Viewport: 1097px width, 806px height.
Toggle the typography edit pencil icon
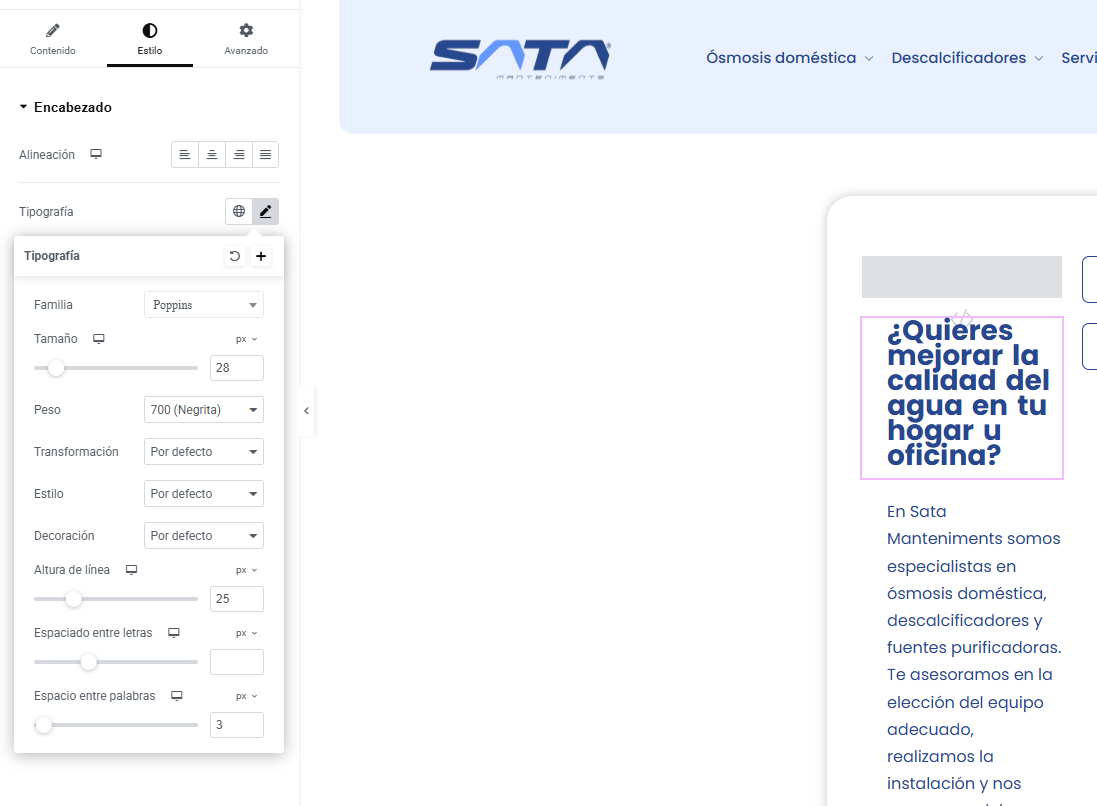(x=266, y=211)
